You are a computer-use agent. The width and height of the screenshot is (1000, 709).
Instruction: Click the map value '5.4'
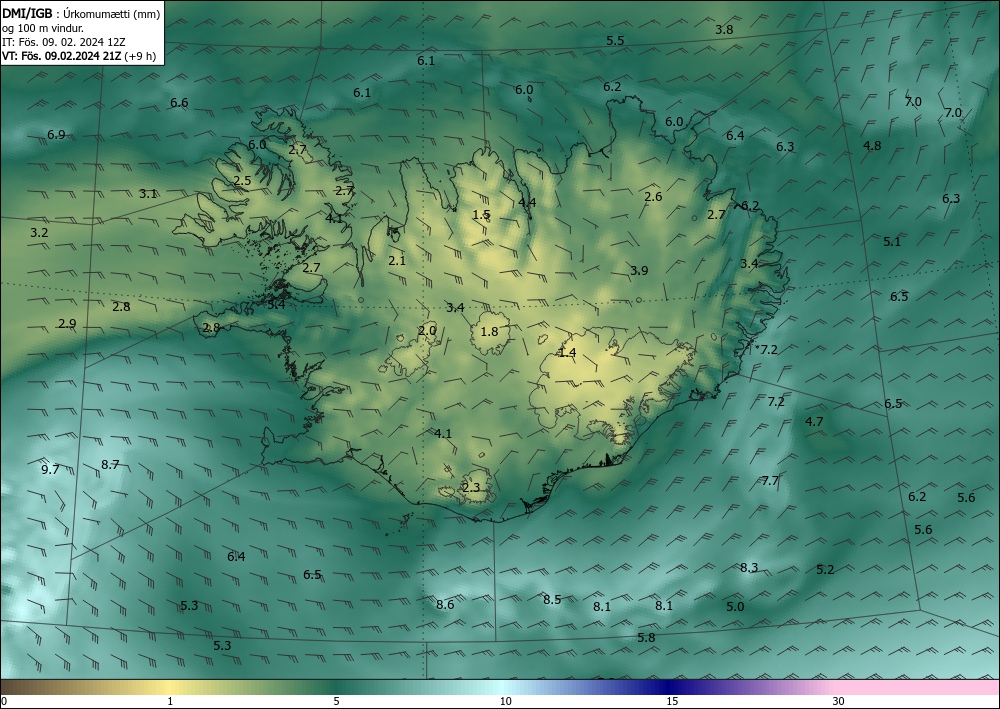tap(276, 305)
